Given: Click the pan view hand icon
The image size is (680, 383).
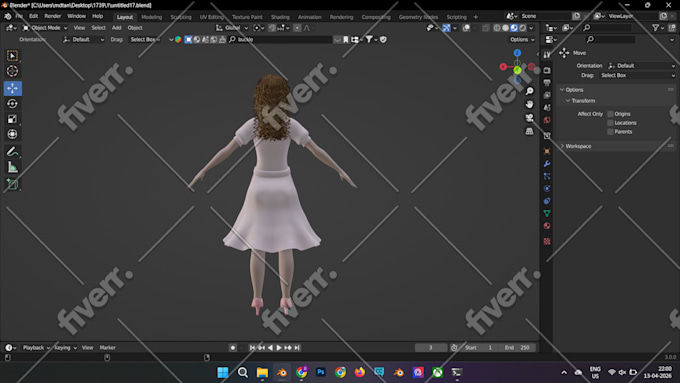Looking at the screenshot, I should (x=530, y=105).
